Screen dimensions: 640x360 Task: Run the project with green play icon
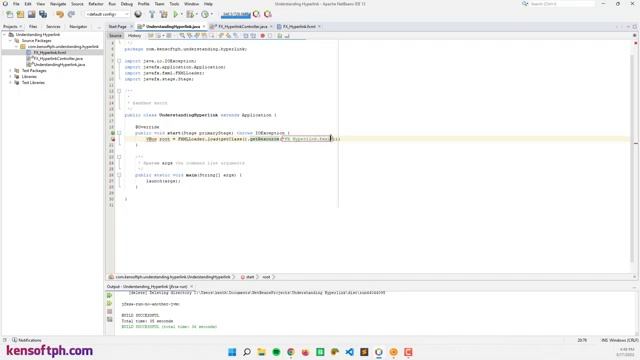tap(176, 14)
